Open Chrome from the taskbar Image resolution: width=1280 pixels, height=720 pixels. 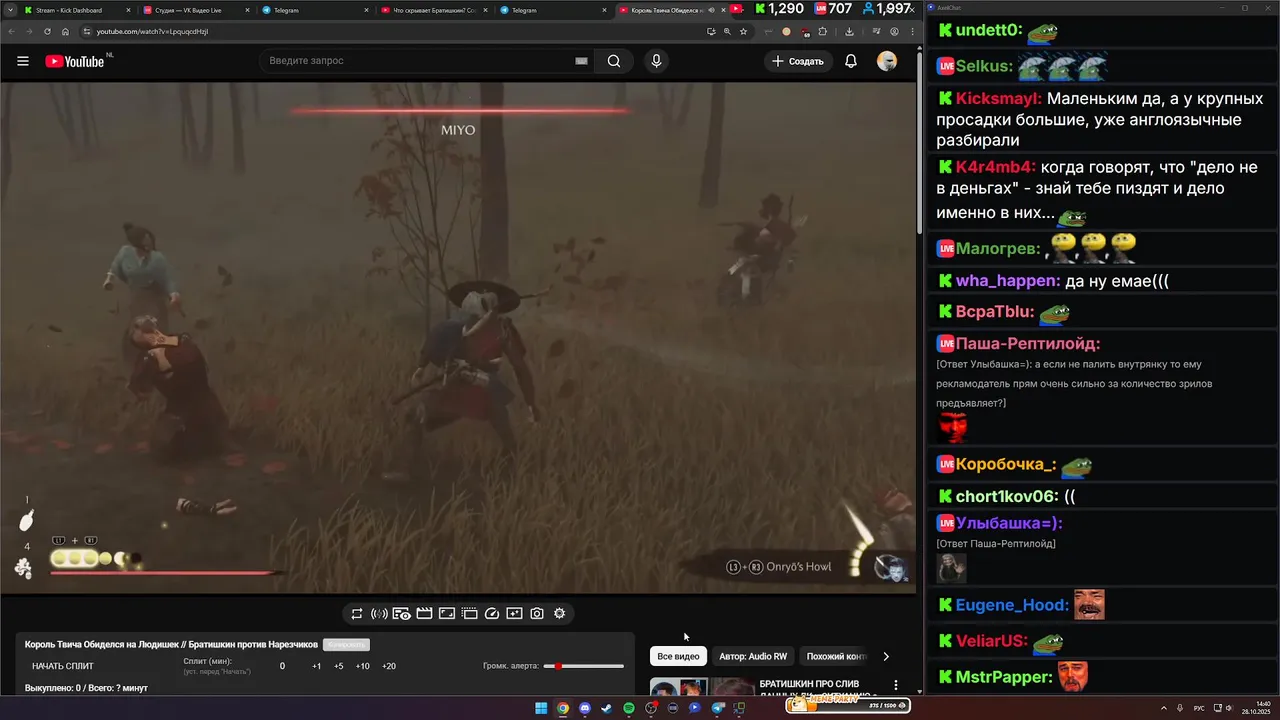pos(563,708)
